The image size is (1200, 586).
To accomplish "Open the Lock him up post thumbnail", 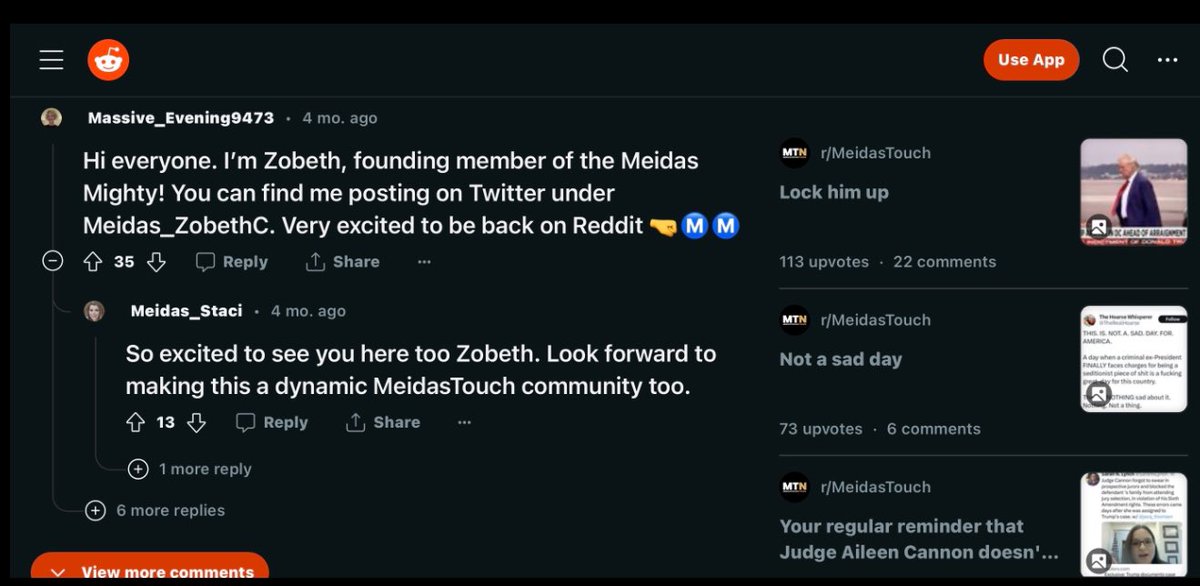I will pyautogui.click(x=1133, y=191).
